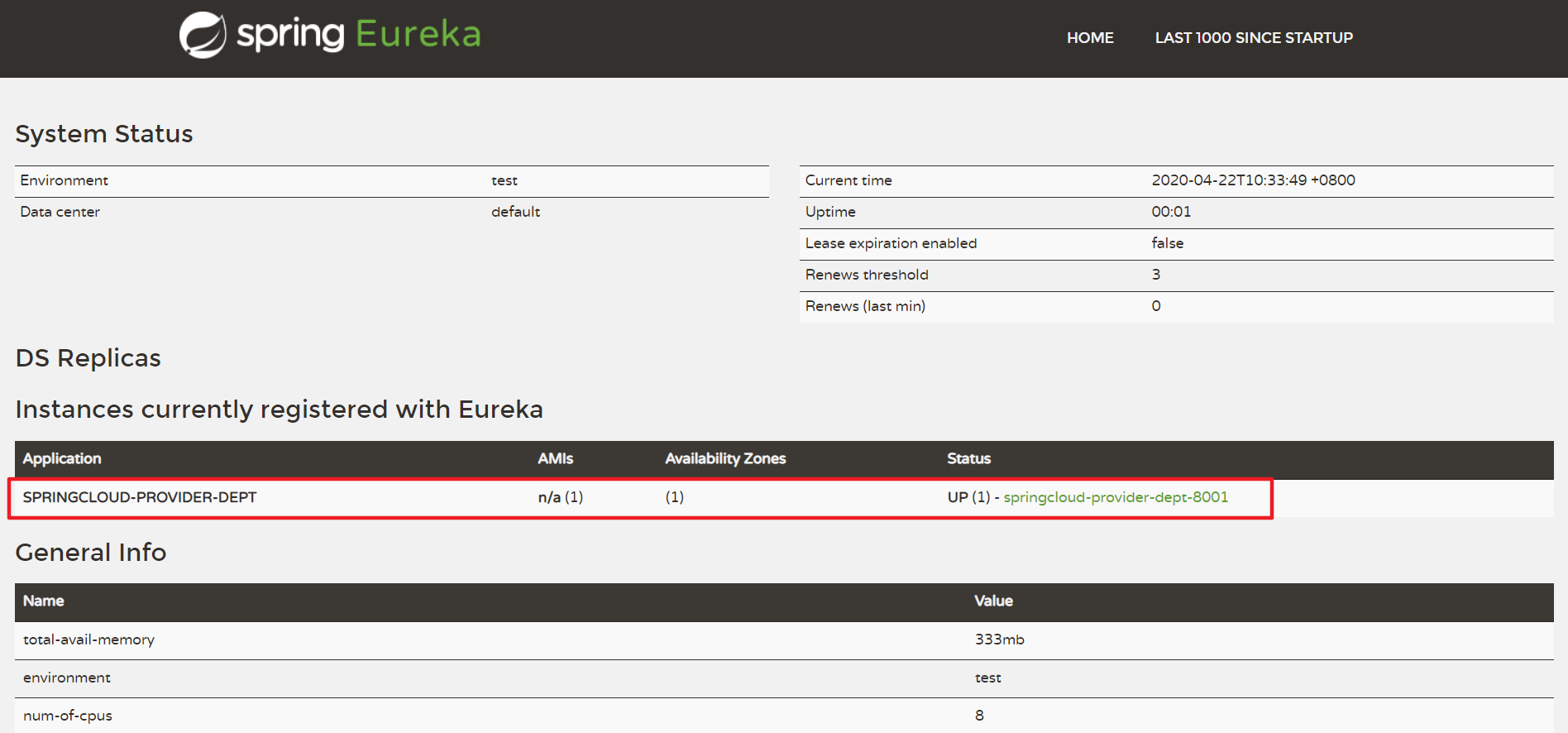Click the timestamp 2020-04-22T10:33:49 +0800
This screenshot has width=1568, height=733.
1253,180
